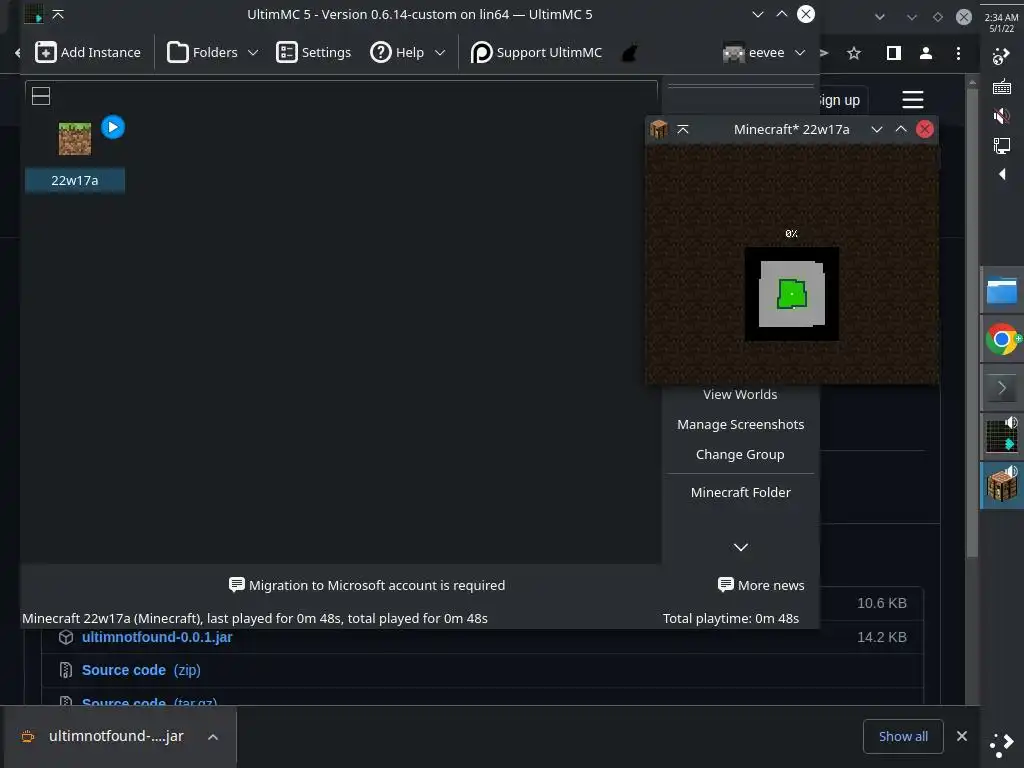Toggle keep-above pin on Minecraft window
Viewport: 1024px width, 768px height.
(x=682, y=129)
